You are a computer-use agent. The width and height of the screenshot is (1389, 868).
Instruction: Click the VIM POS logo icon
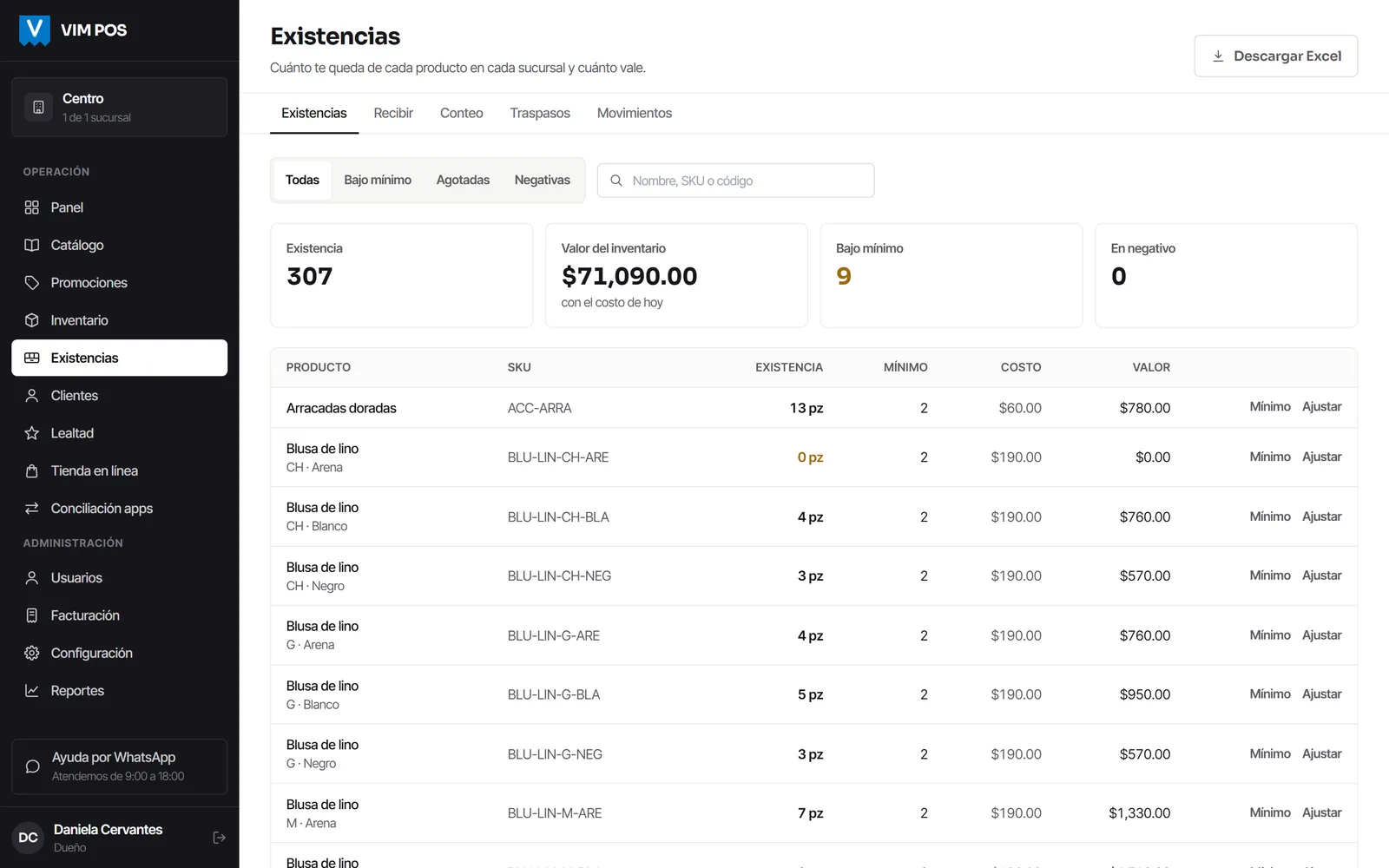35,30
